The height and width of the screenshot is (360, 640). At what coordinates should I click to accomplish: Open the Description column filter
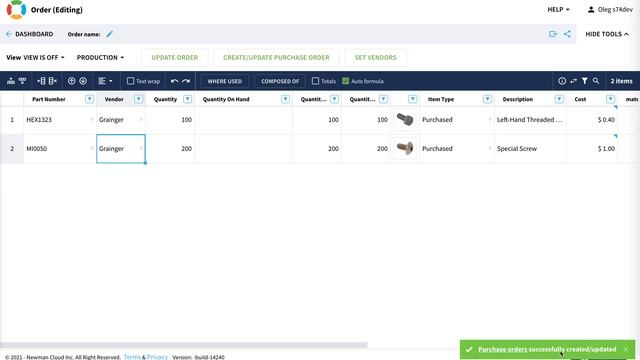point(559,99)
